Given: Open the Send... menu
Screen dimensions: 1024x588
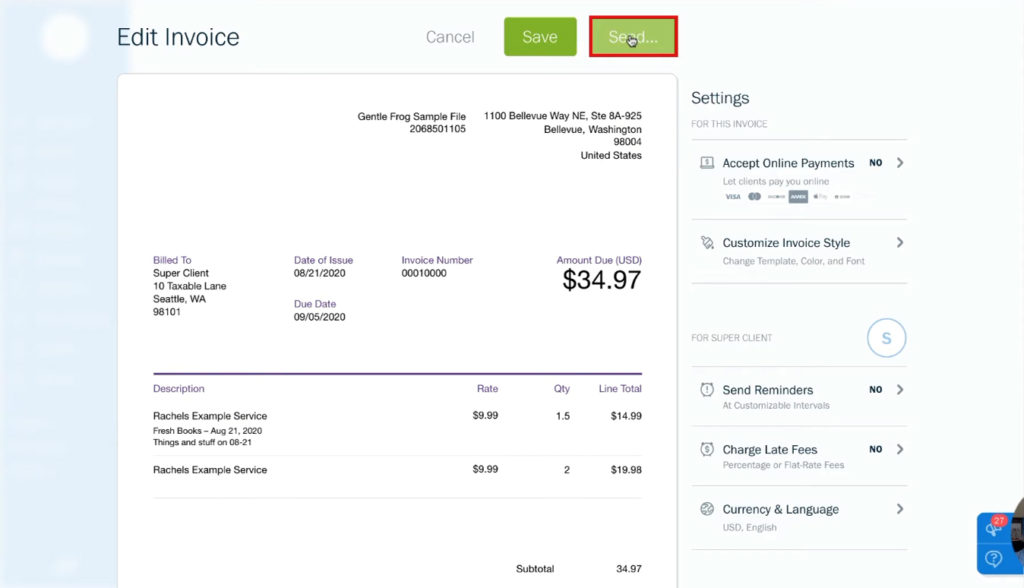Looking at the screenshot, I should (x=633, y=36).
